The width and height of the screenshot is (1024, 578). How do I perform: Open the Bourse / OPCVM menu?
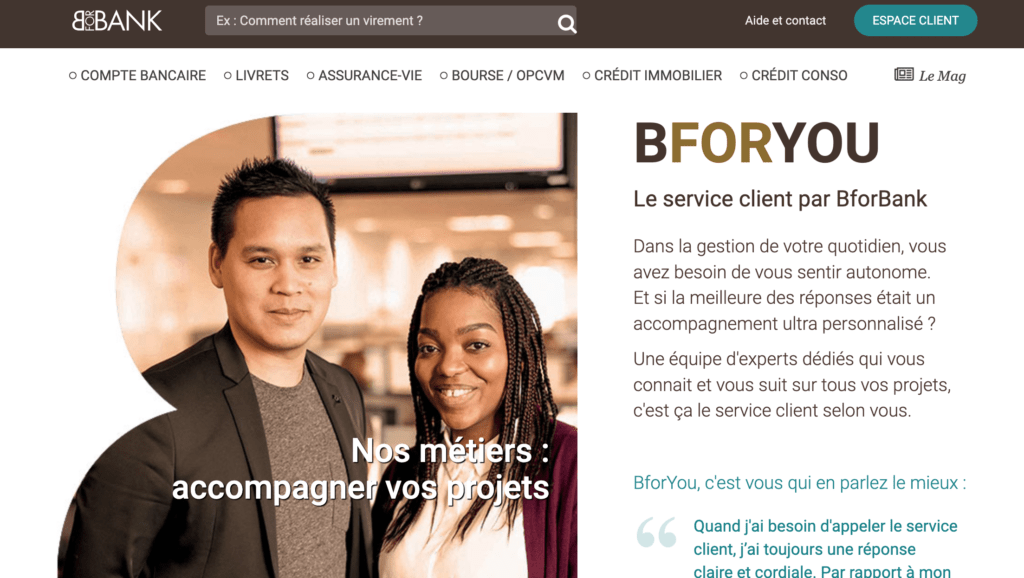(x=507, y=76)
